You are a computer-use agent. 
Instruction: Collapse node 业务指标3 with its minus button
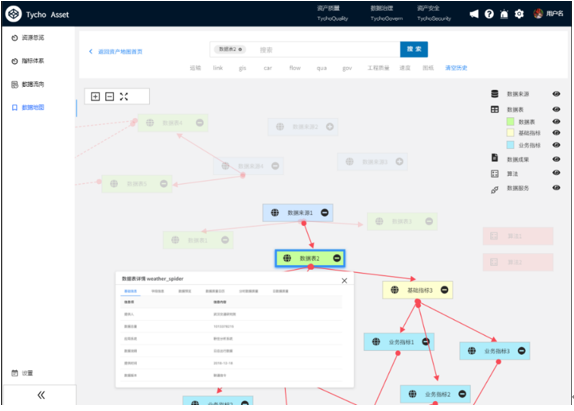tap(522, 351)
